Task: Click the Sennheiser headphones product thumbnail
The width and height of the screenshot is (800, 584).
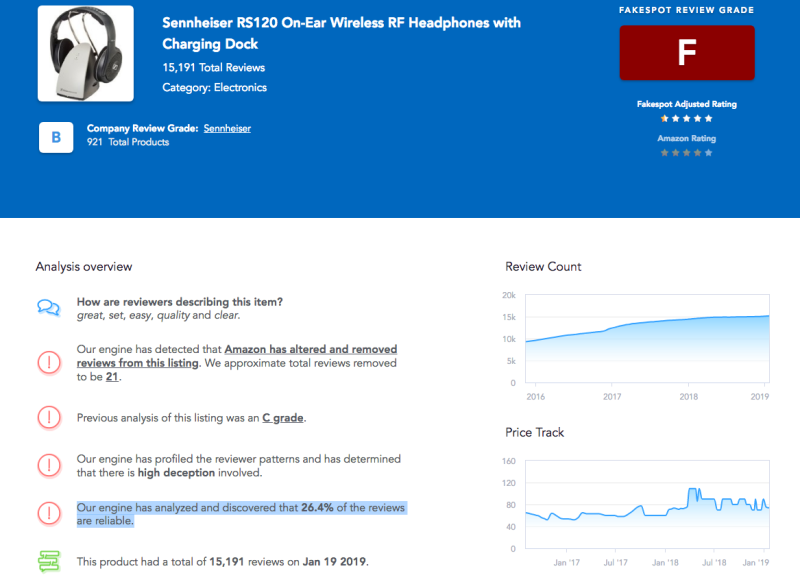Action: tap(85, 54)
